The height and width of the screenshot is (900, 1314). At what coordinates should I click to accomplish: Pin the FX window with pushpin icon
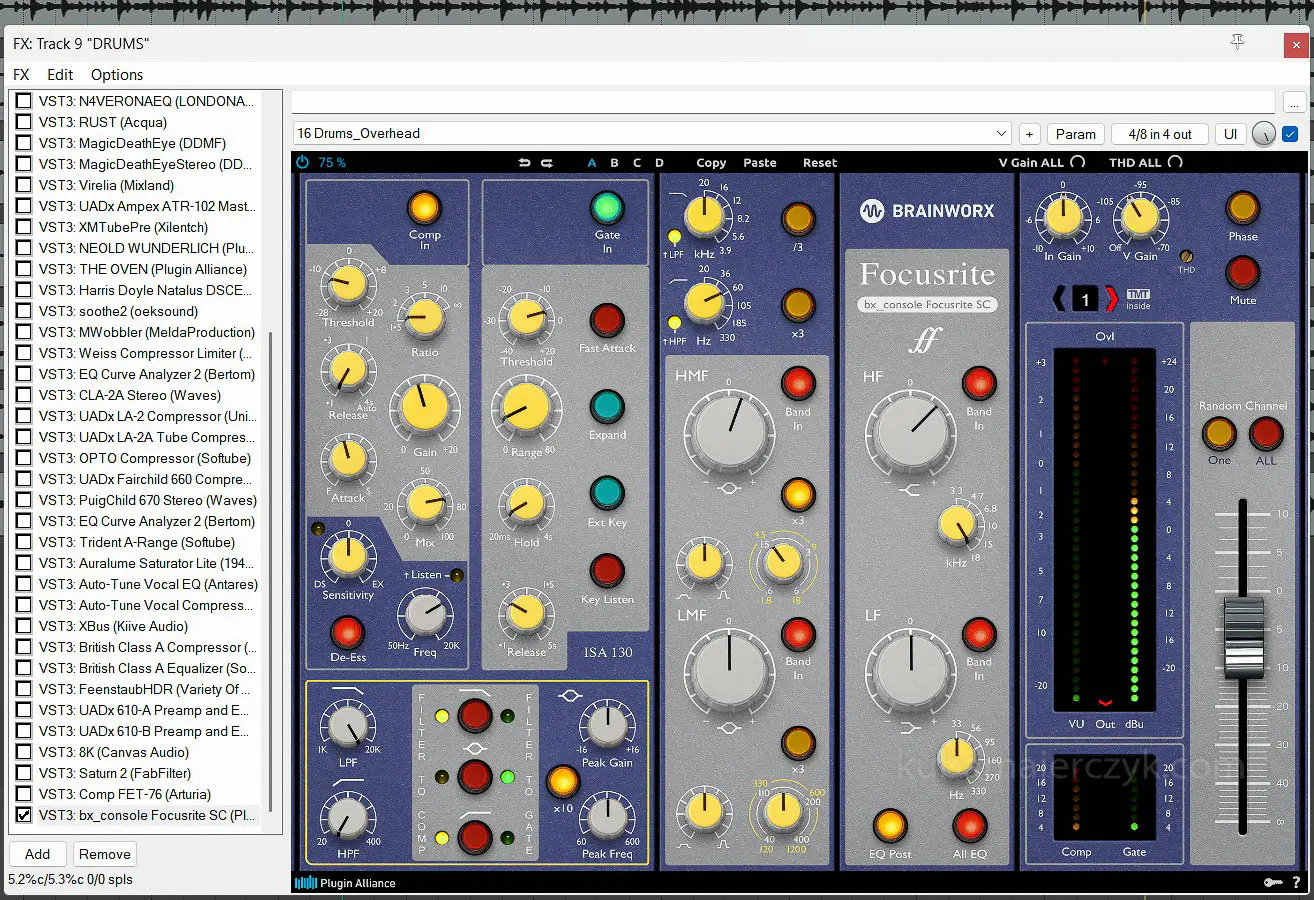pos(1237,42)
